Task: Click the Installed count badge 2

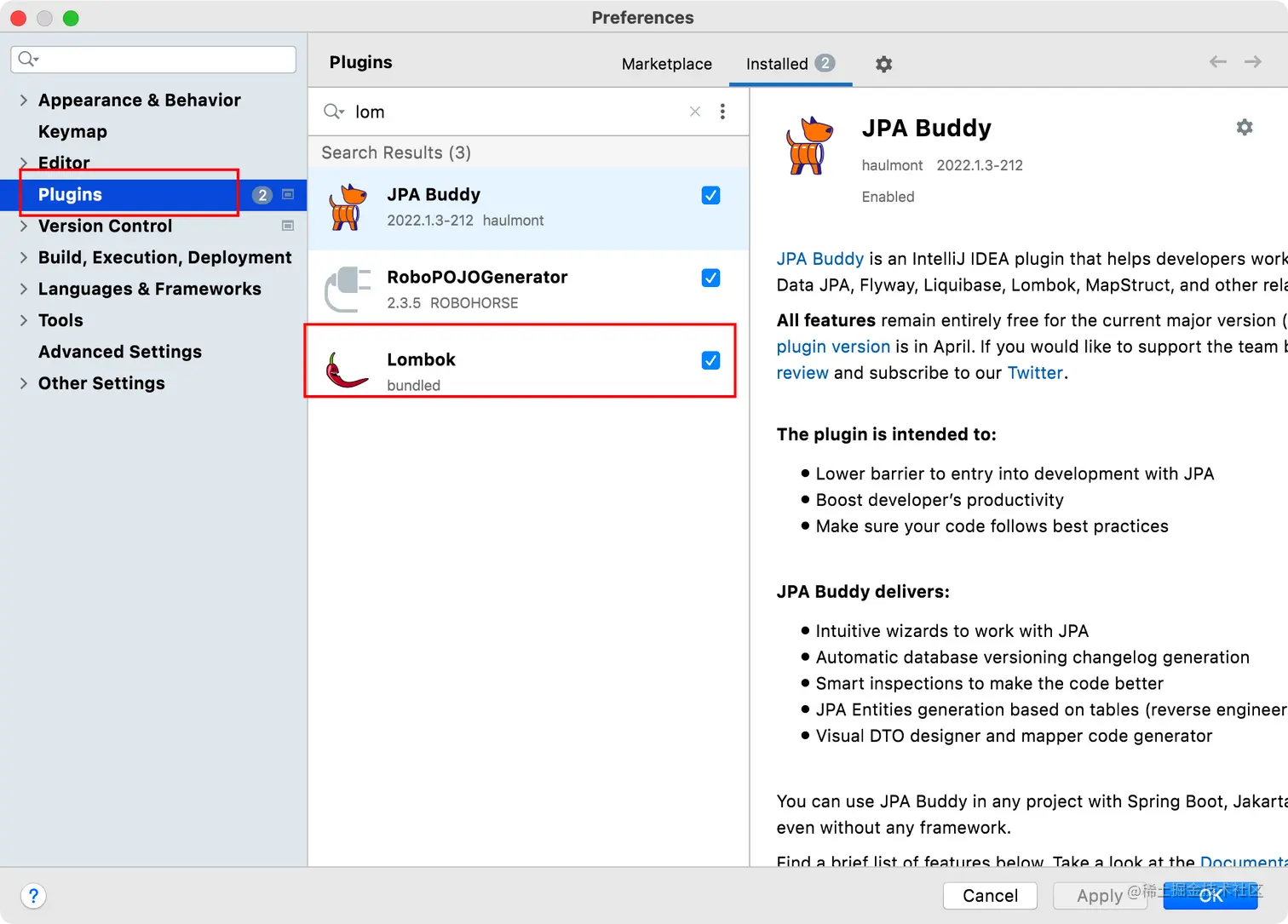Action: pos(825,63)
